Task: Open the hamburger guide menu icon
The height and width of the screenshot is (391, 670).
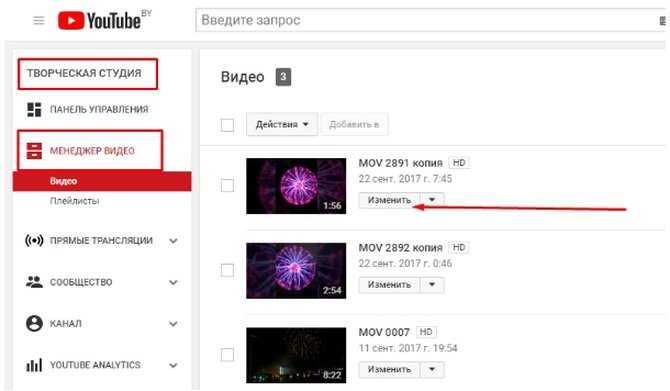Action: (x=39, y=21)
